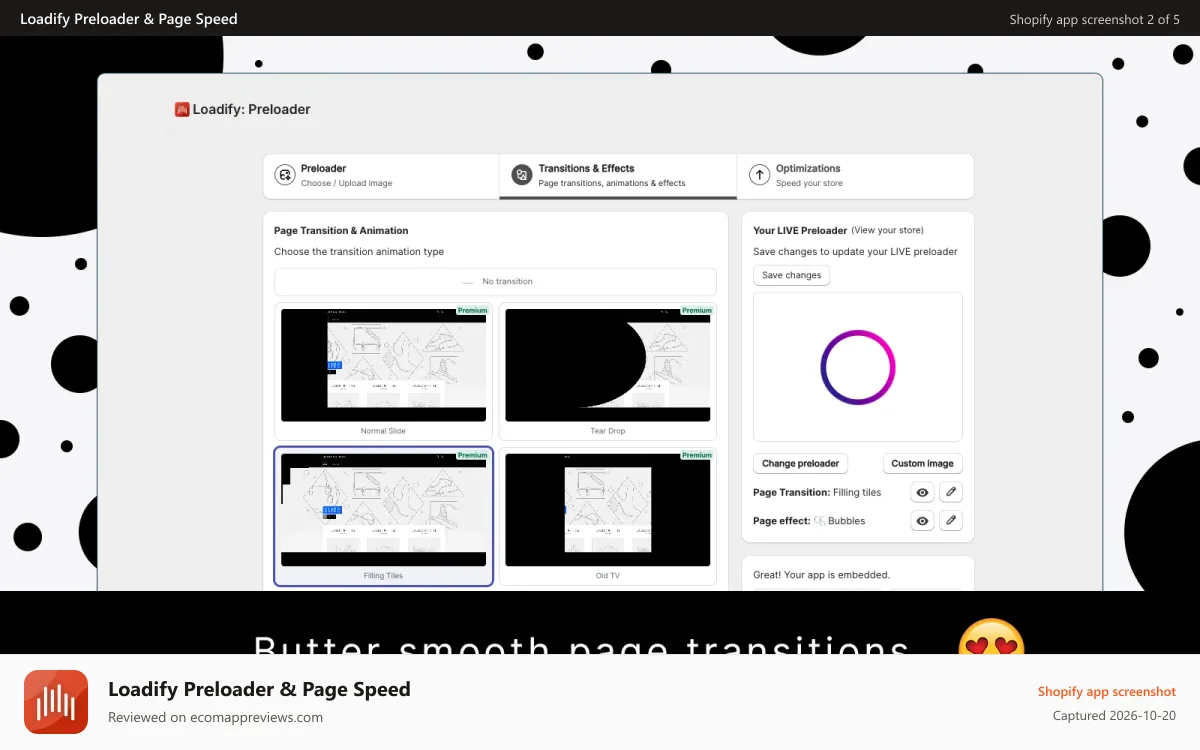Preview Page Transition with the eye icon
The image size is (1200, 750).
point(922,492)
